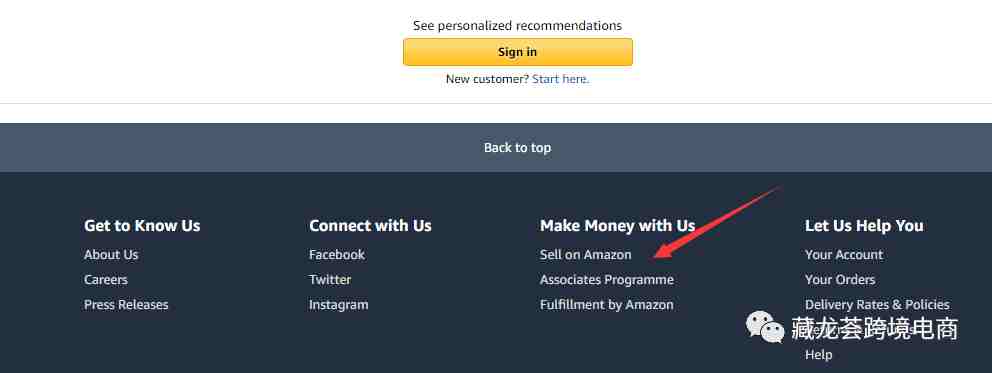
Task: Click the 藏龙荟跨境电商 watermark text
Action: (x=874, y=329)
